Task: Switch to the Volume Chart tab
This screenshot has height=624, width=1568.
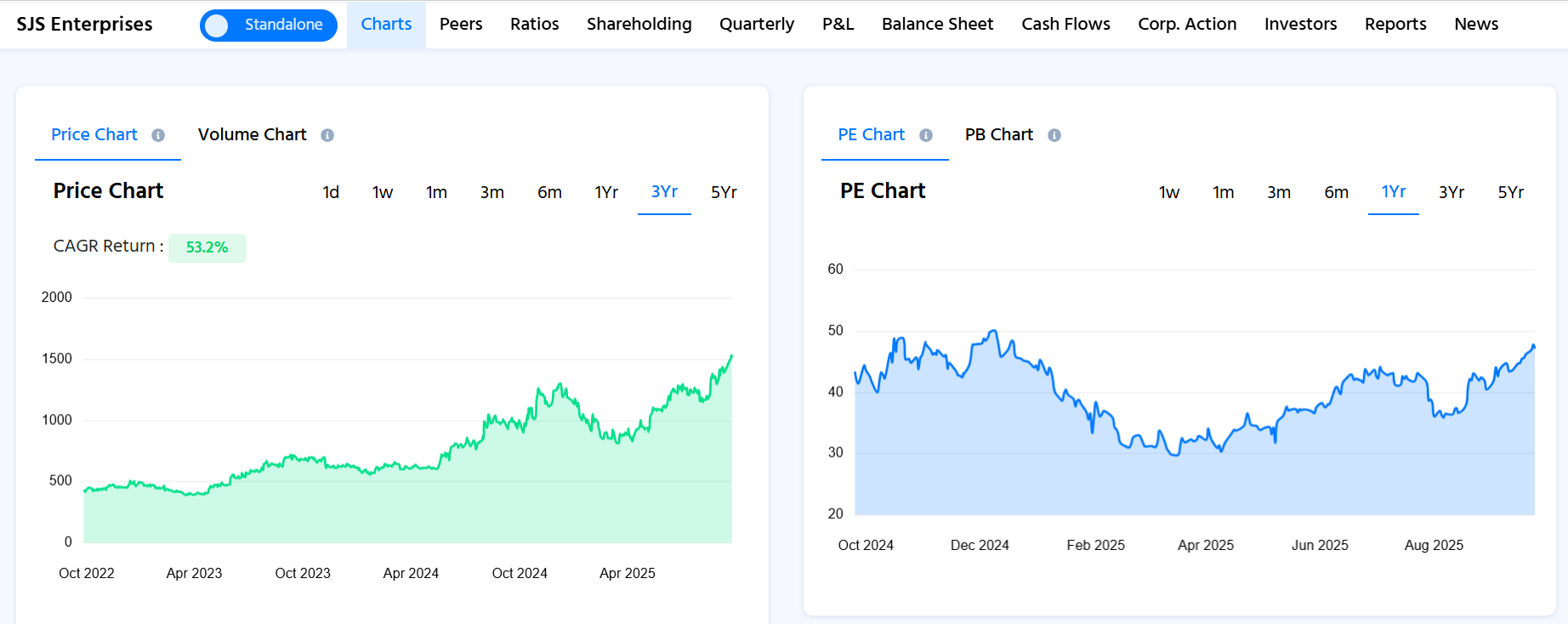Action: pos(252,134)
